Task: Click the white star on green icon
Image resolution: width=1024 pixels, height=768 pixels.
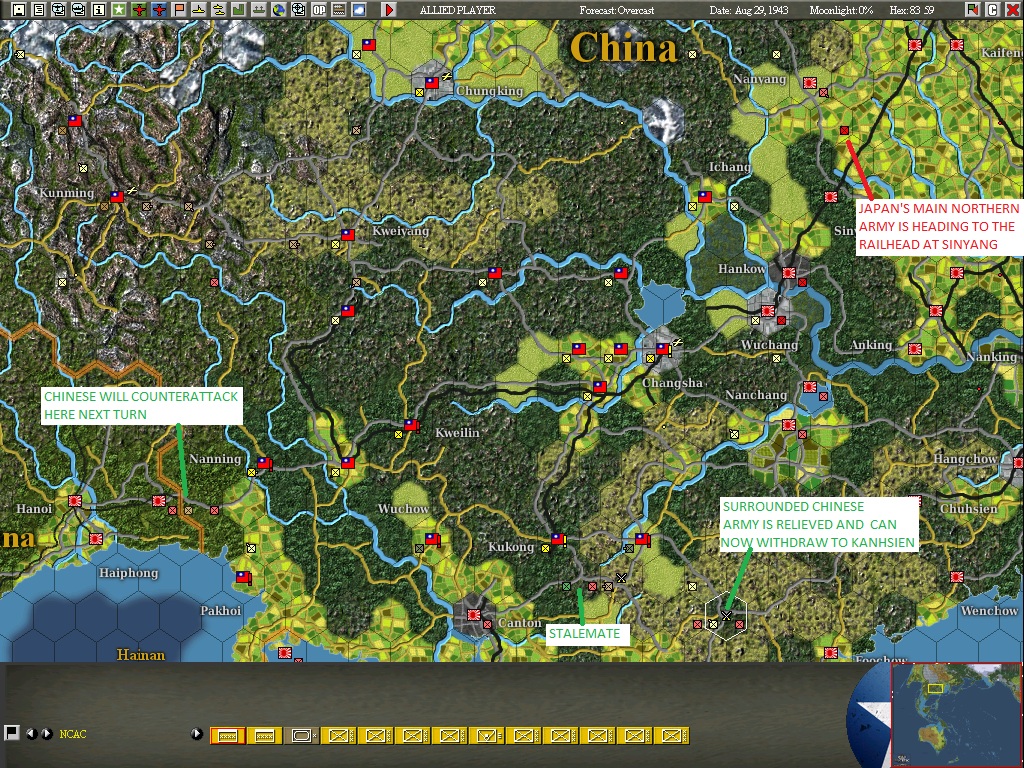Action: [x=119, y=9]
